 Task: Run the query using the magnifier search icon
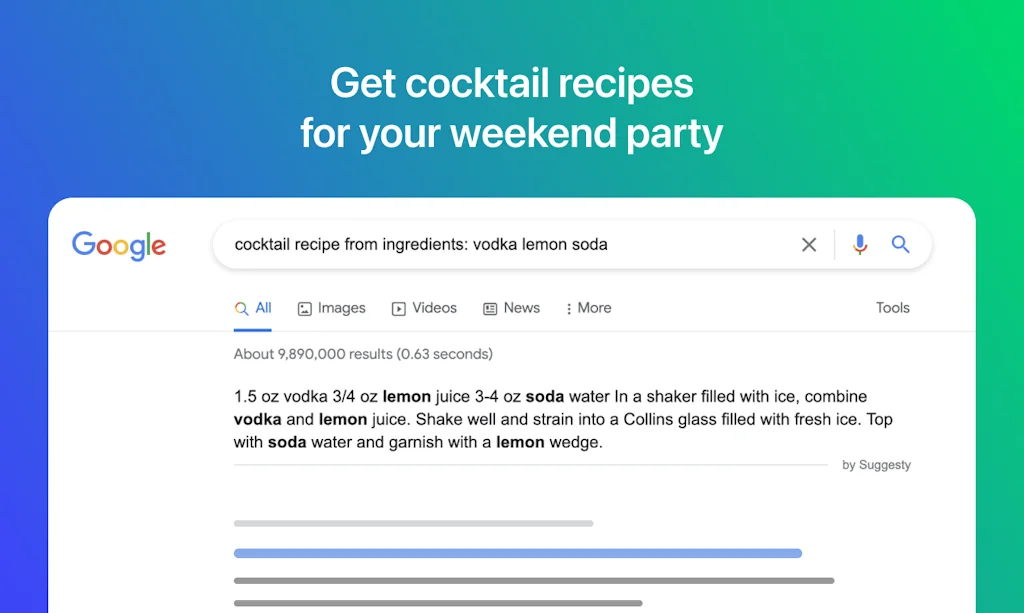(x=900, y=244)
